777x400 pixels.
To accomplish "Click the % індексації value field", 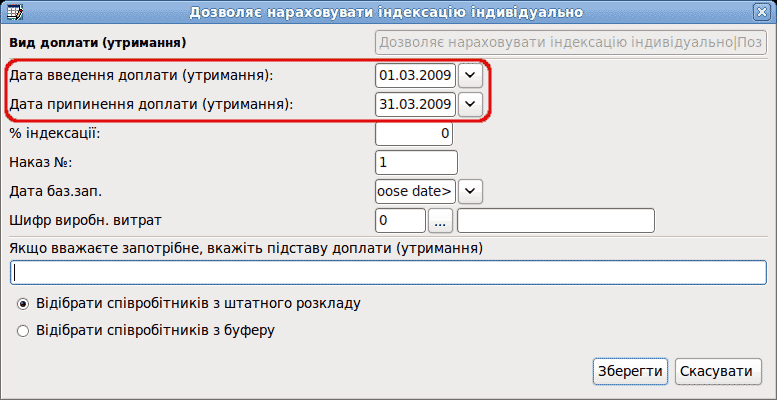I will click(x=414, y=133).
